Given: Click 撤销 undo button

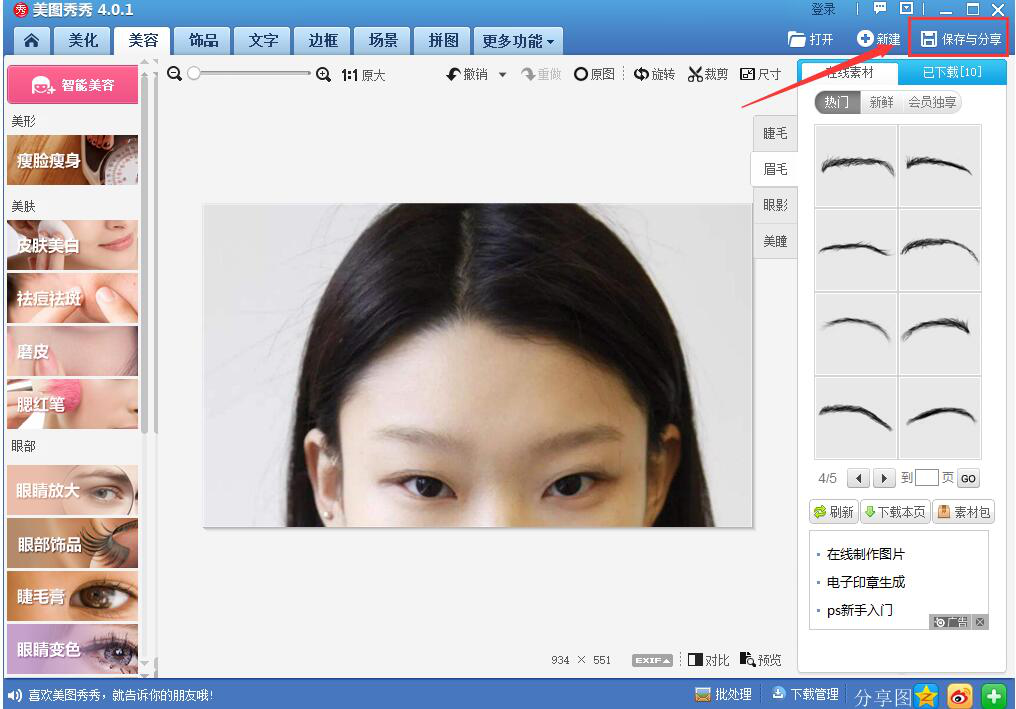Looking at the screenshot, I should (467, 74).
